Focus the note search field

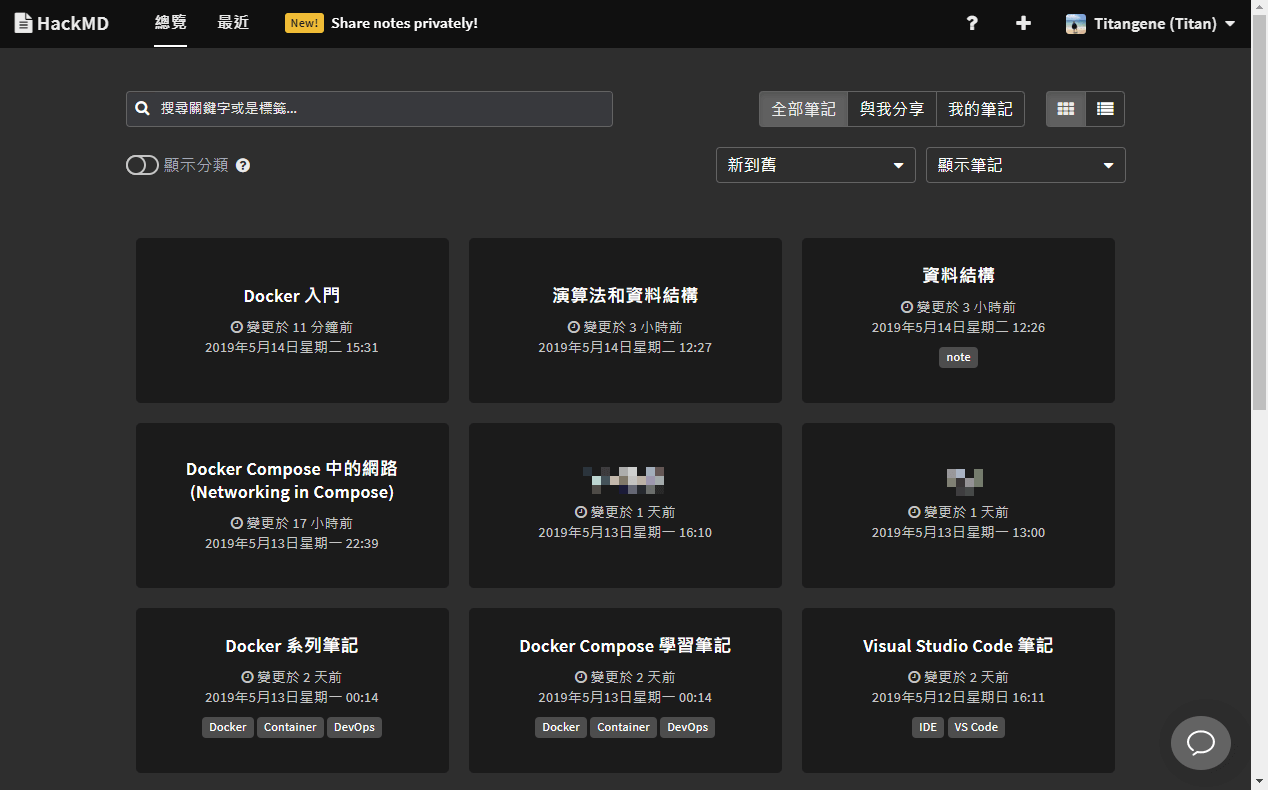(369, 109)
